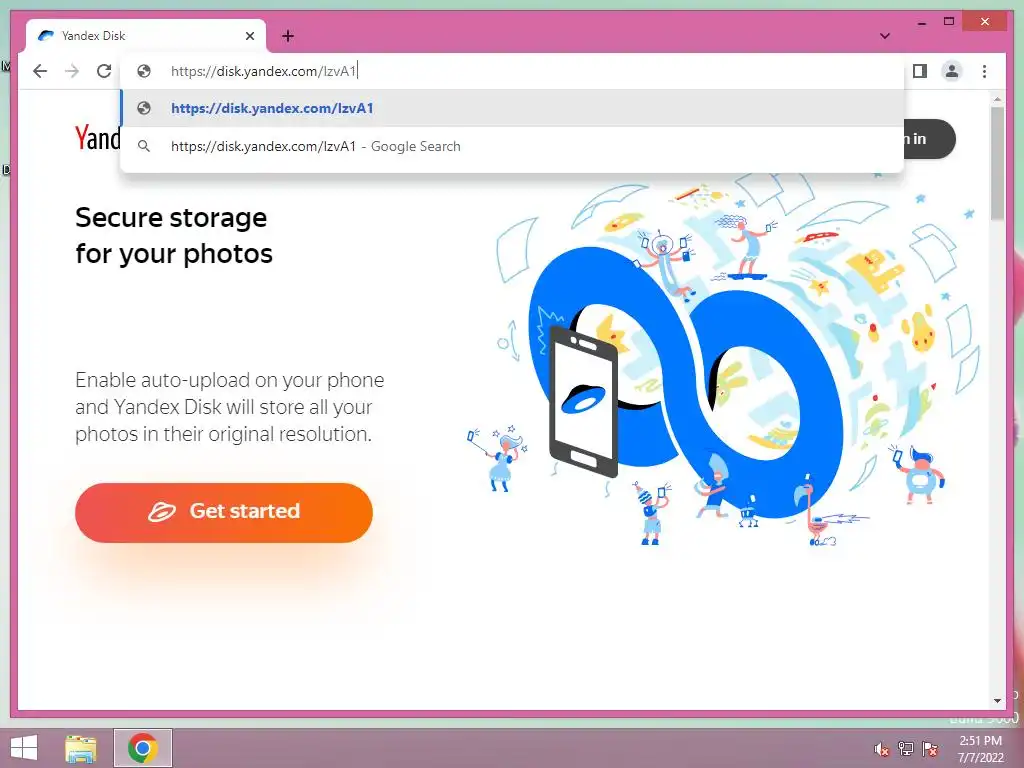
Task: Click the partially hidden sign in button
Action: (x=929, y=139)
